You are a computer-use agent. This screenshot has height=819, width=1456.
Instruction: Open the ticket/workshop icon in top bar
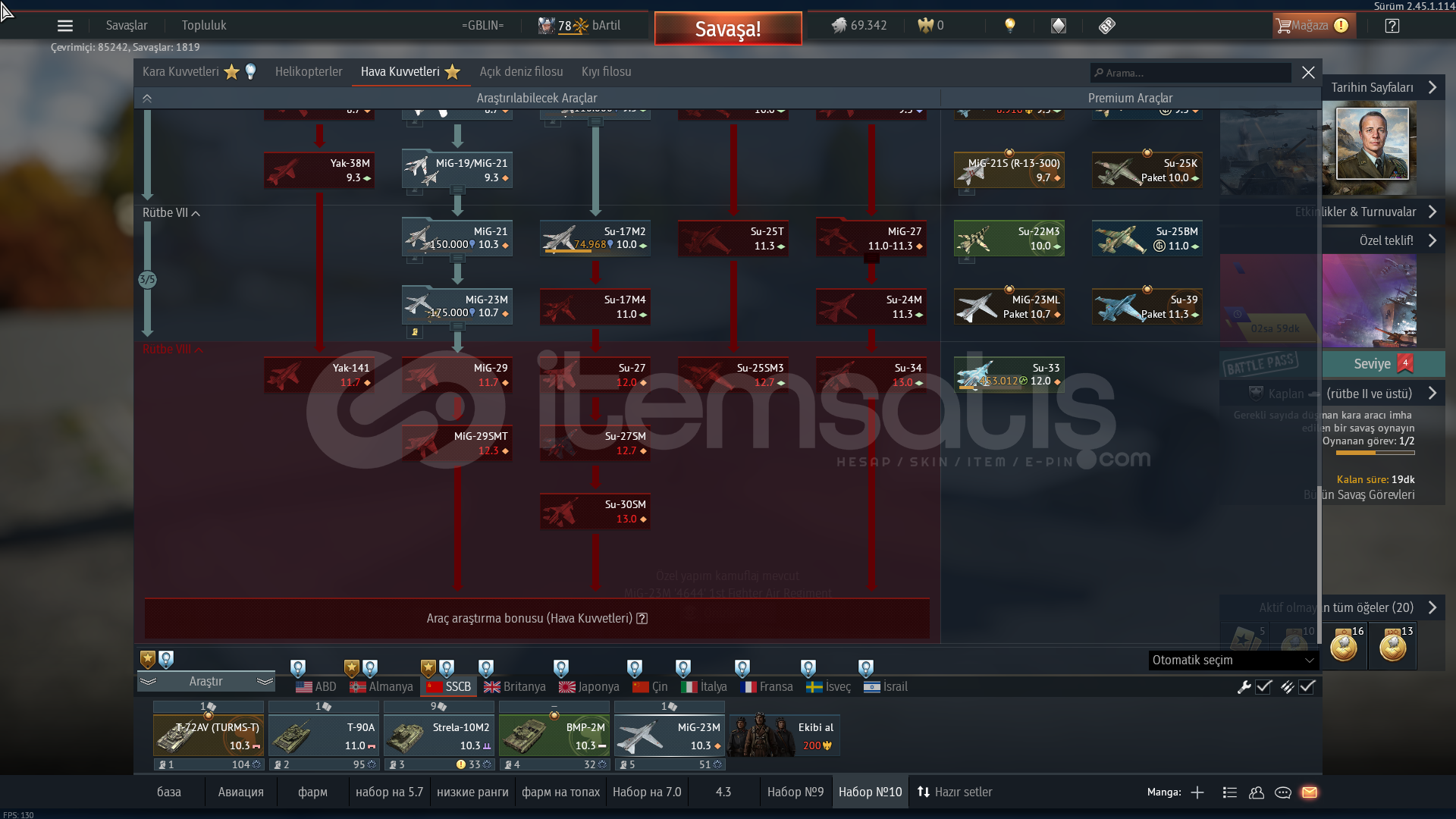(1107, 26)
